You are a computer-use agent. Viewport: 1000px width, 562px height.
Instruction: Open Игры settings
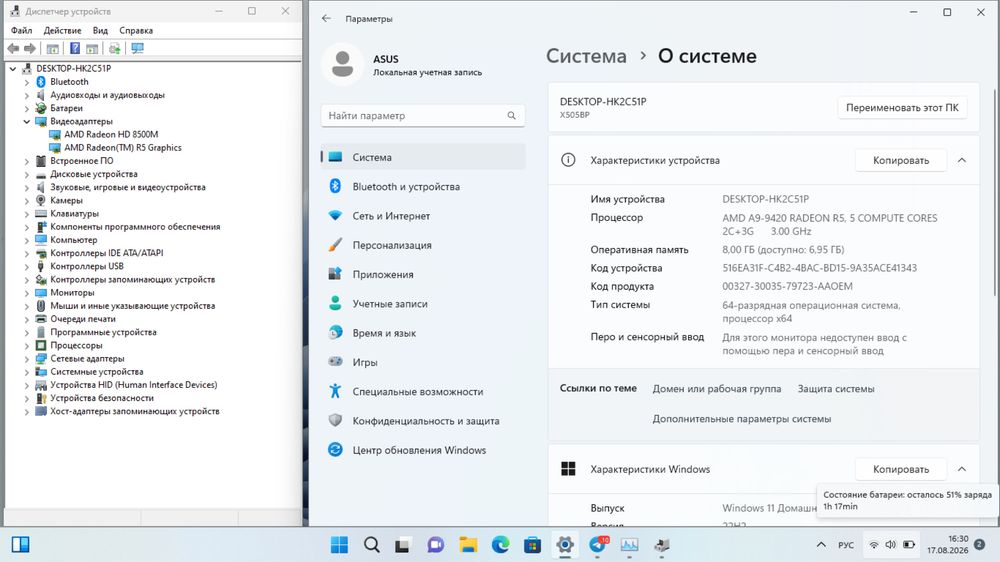(423, 362)
